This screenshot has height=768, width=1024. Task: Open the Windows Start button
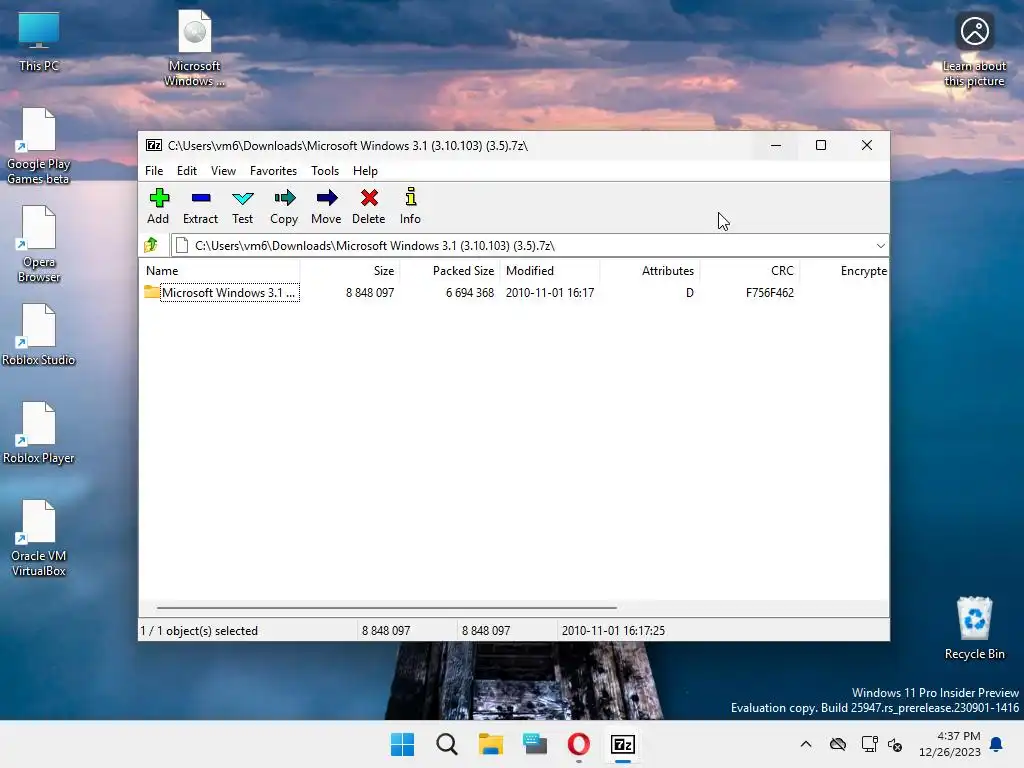[402, 744]
